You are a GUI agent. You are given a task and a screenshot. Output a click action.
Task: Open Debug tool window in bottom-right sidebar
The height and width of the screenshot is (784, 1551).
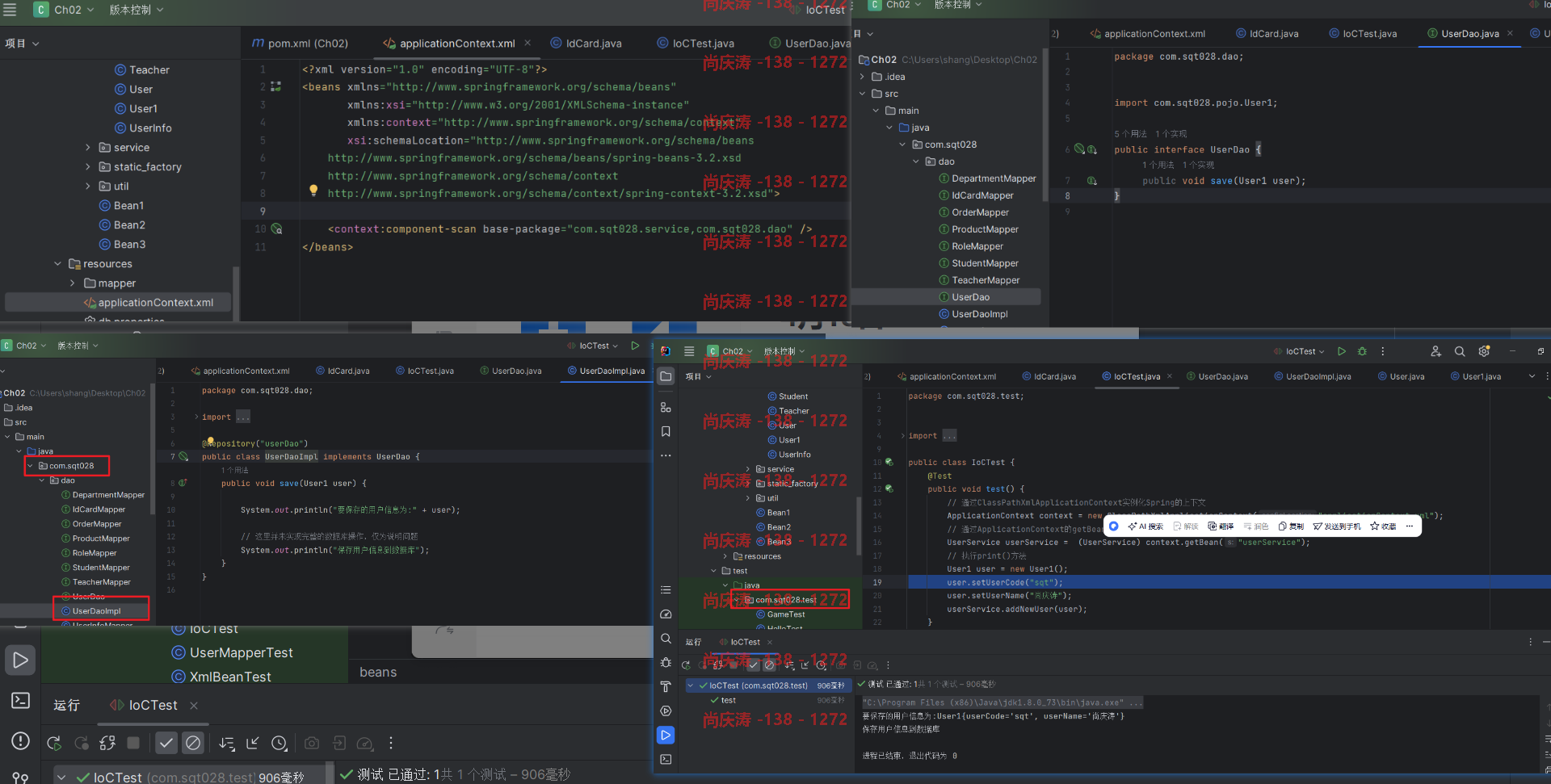(x=666, y=663)
